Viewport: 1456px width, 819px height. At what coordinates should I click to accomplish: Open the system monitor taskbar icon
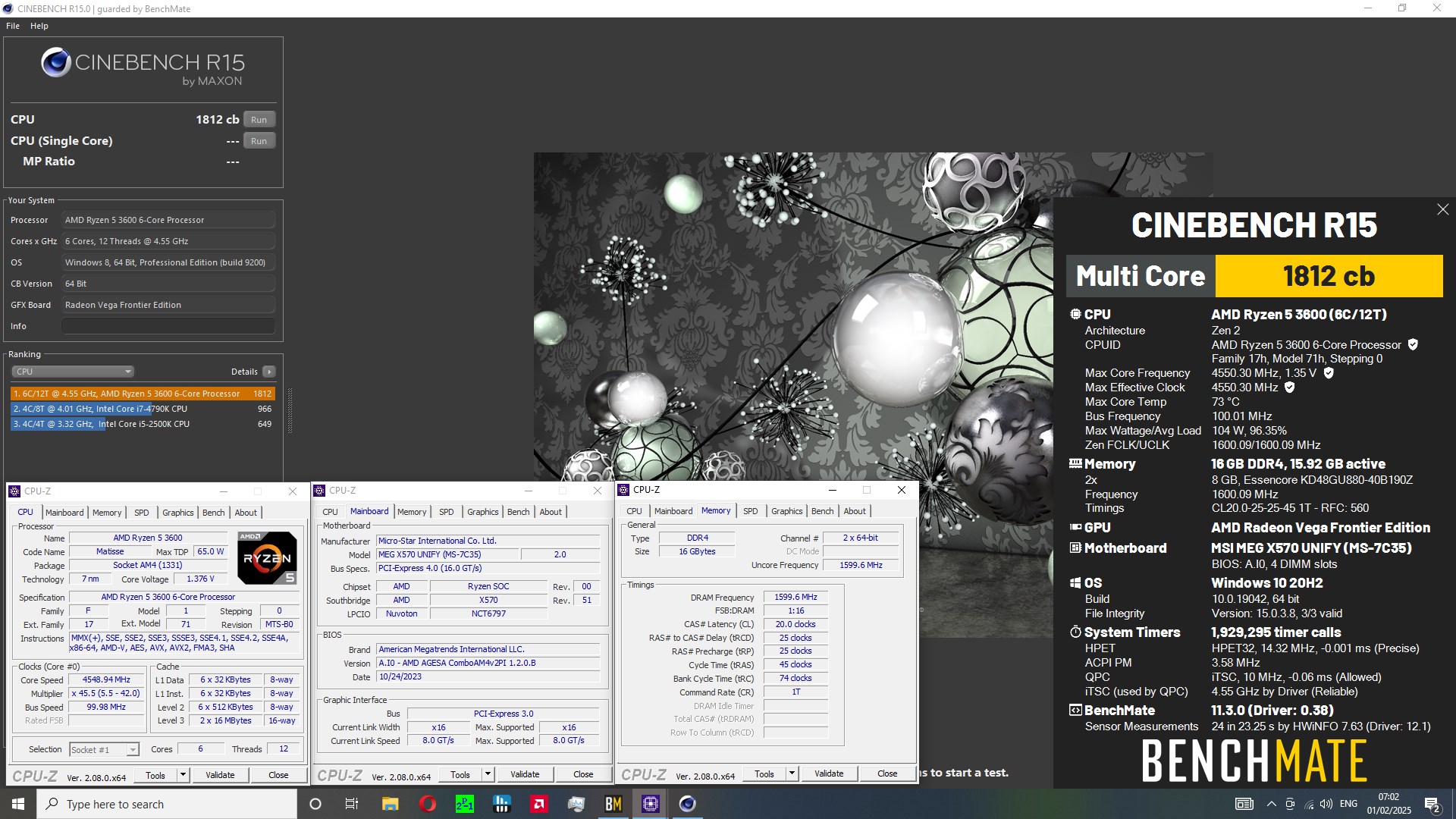[x=576, y=804]
